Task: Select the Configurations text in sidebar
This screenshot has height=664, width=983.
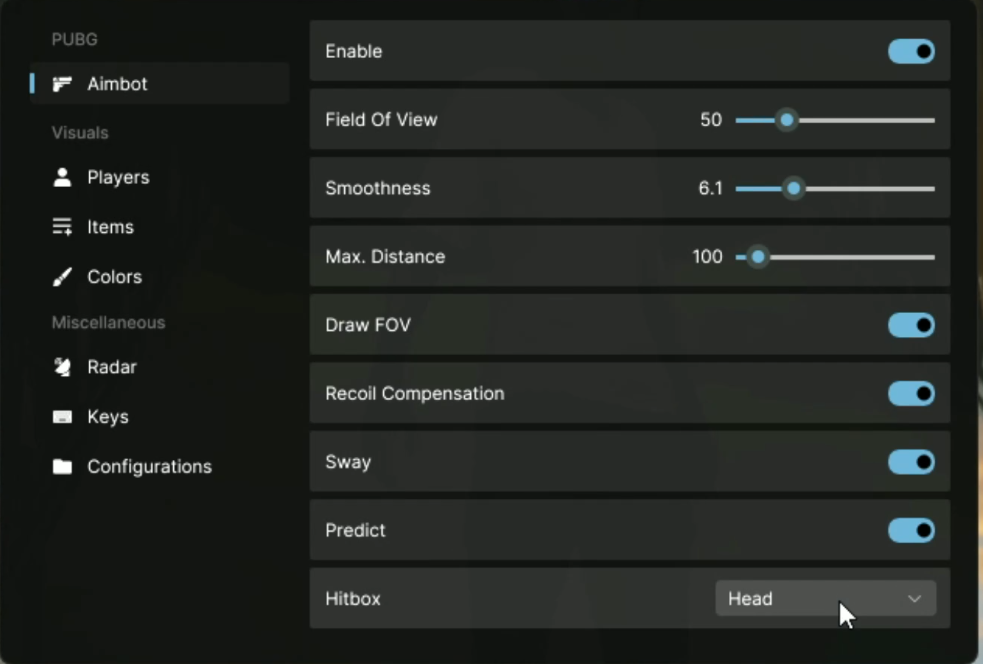Action: tap(149, 467)
